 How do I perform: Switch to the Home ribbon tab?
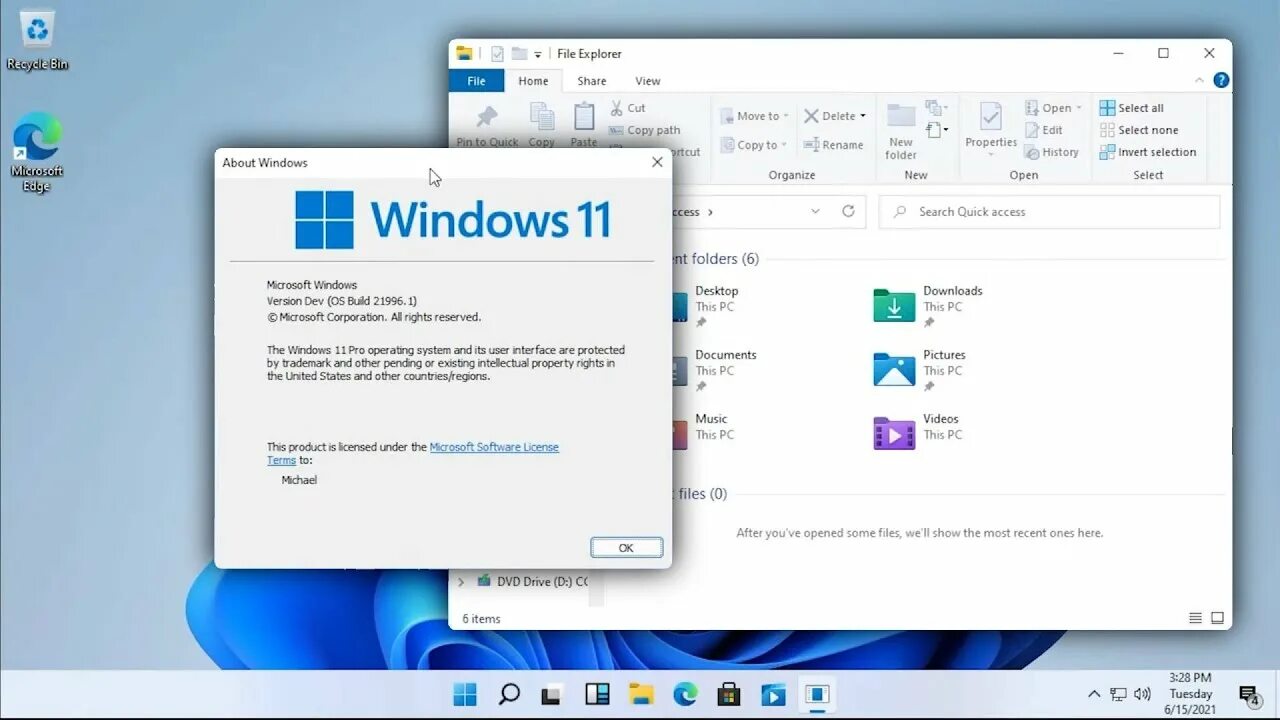coord(533,81)
